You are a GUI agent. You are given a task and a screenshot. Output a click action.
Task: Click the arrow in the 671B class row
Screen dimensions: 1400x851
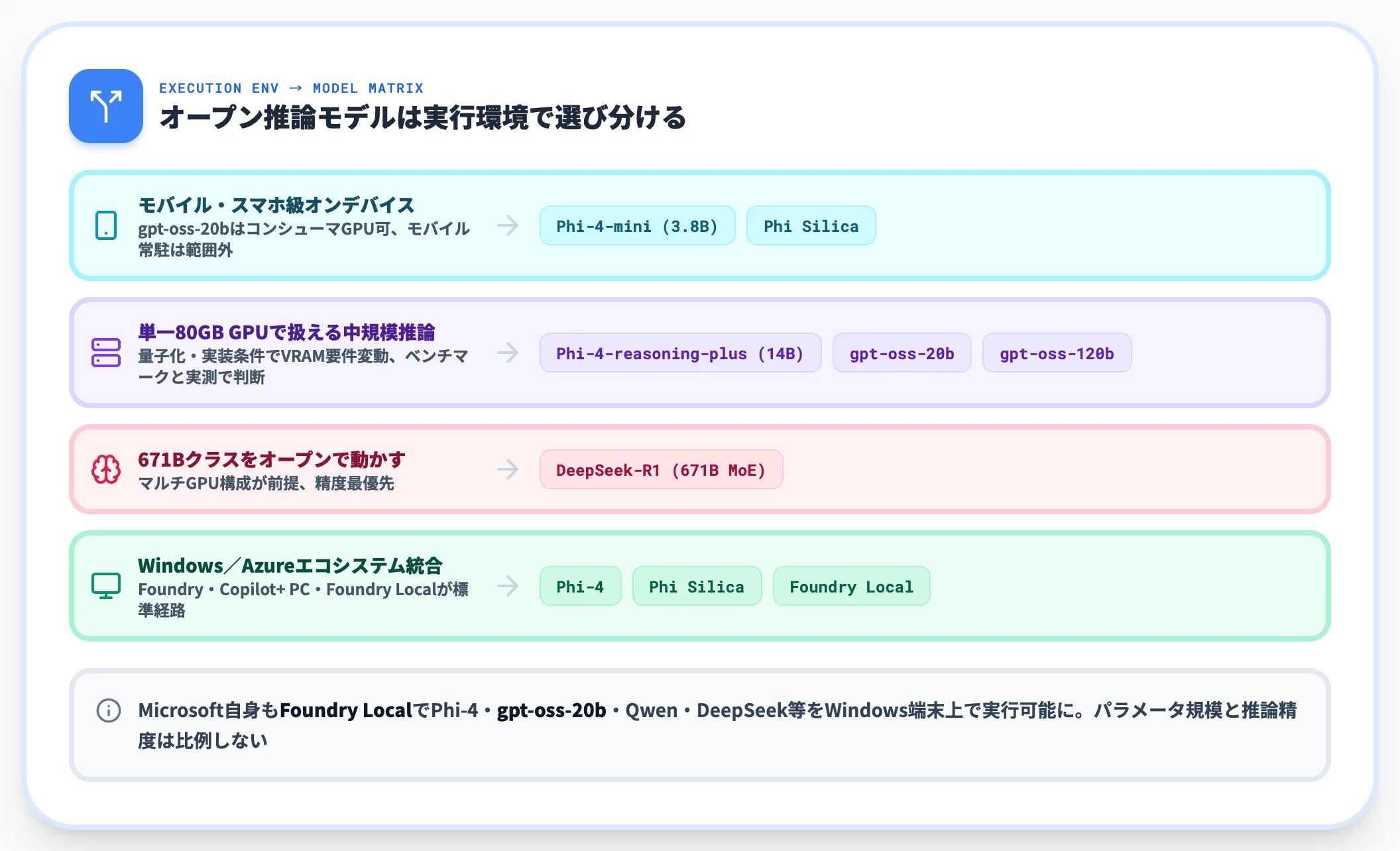(508, 469)
